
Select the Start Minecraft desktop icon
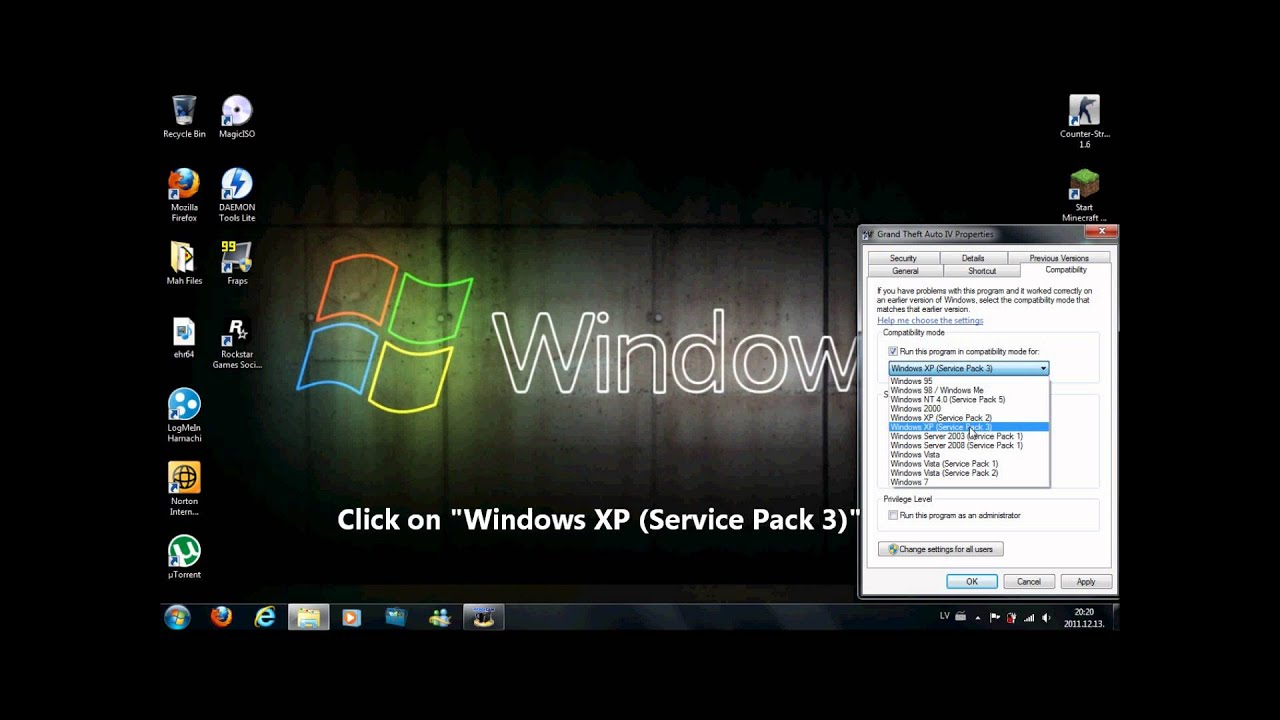tap(1085, 195)
